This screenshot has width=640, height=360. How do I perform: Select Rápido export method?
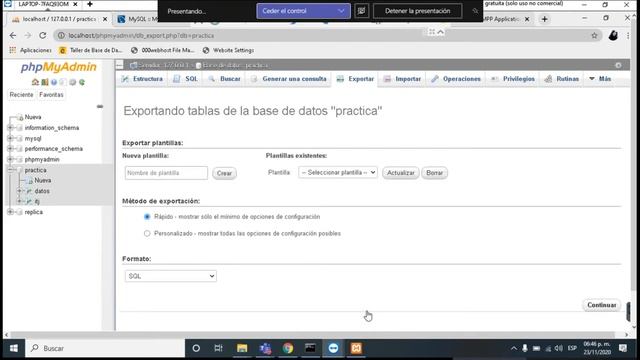tap(147, 217)
